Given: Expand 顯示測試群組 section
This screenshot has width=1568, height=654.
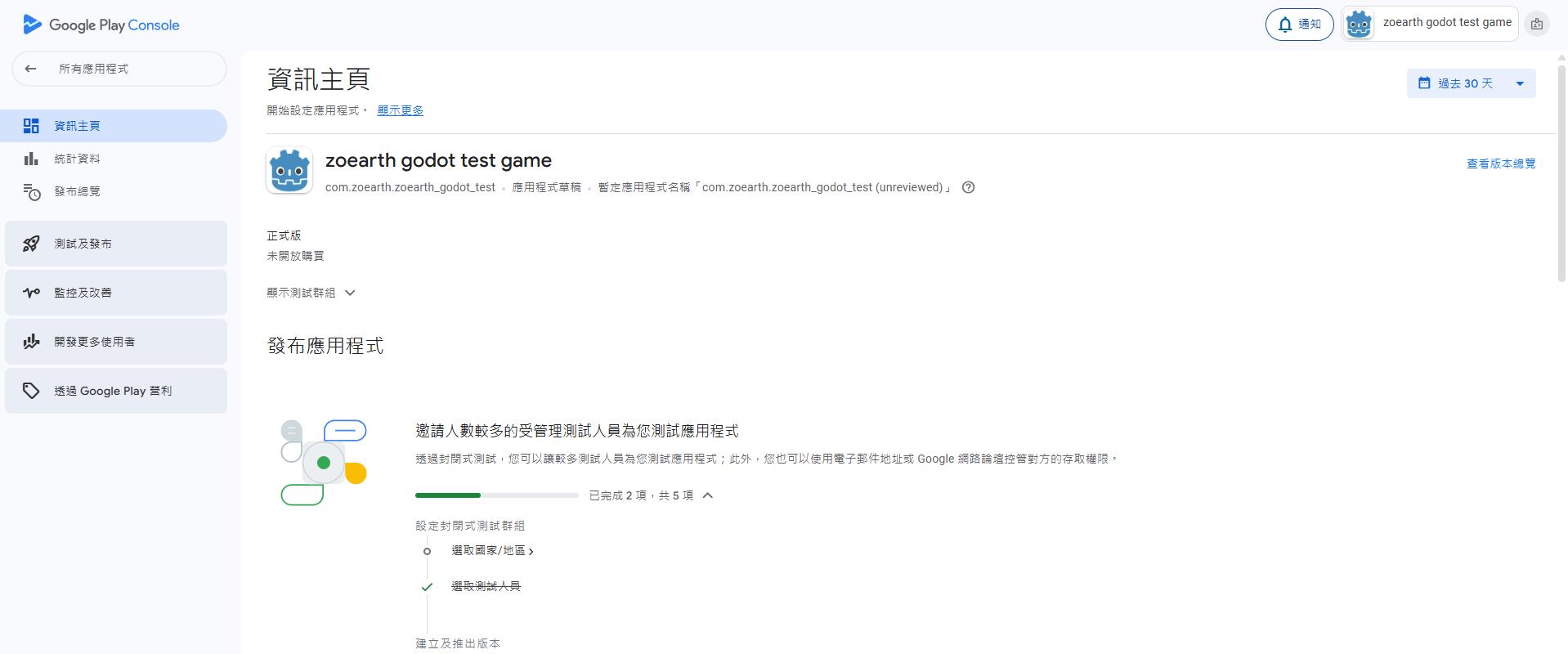Looking at the screenshot, I should coord(311,293).
